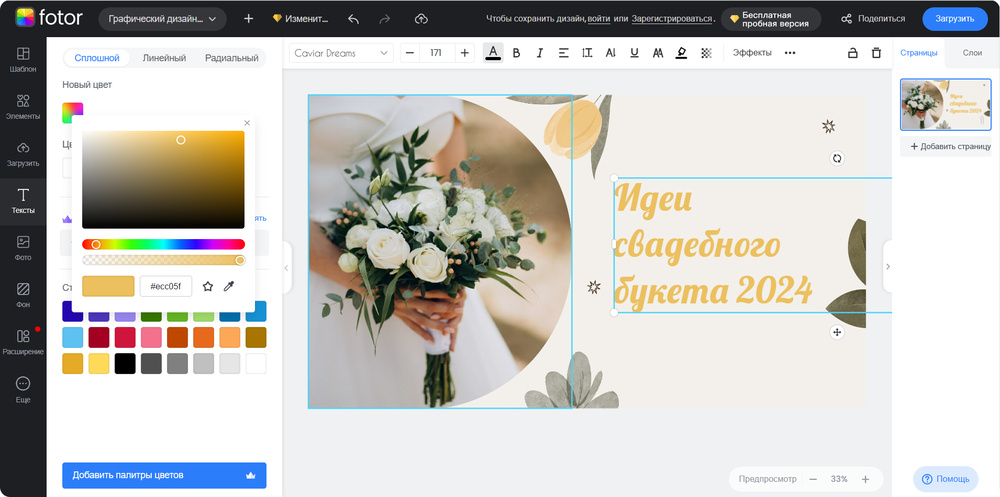Screen dimensions: 1000x497
Task: Switch to the Слои layers tab
Action: (x=972, y=53)
